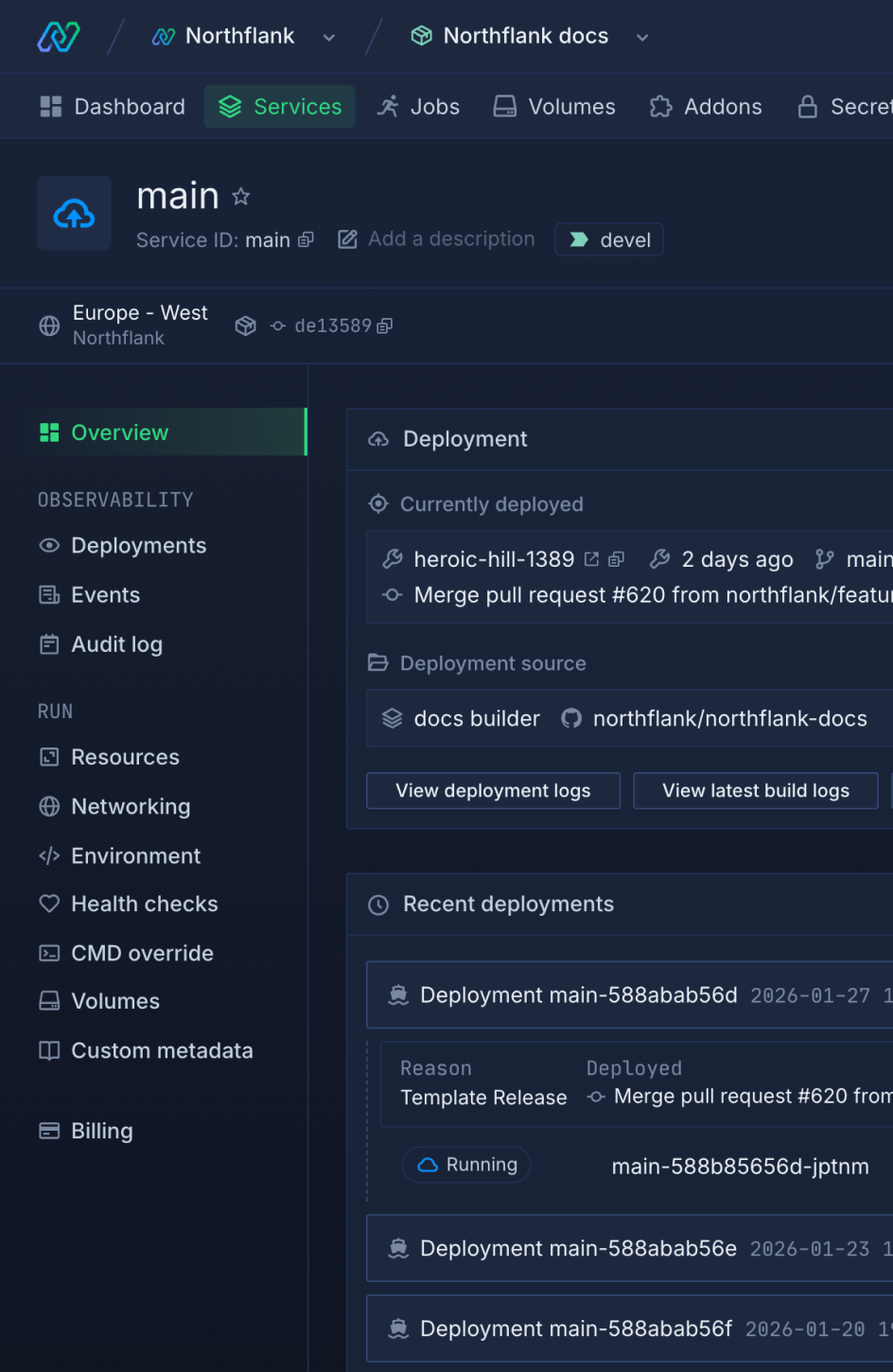Viewport: 893px width, 1372px height.
Task: Star the main service as a favorite
Action: (x=240, y=197)
